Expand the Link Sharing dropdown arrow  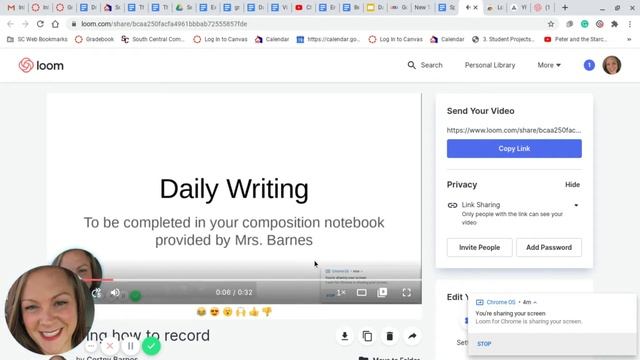(576, 205)
